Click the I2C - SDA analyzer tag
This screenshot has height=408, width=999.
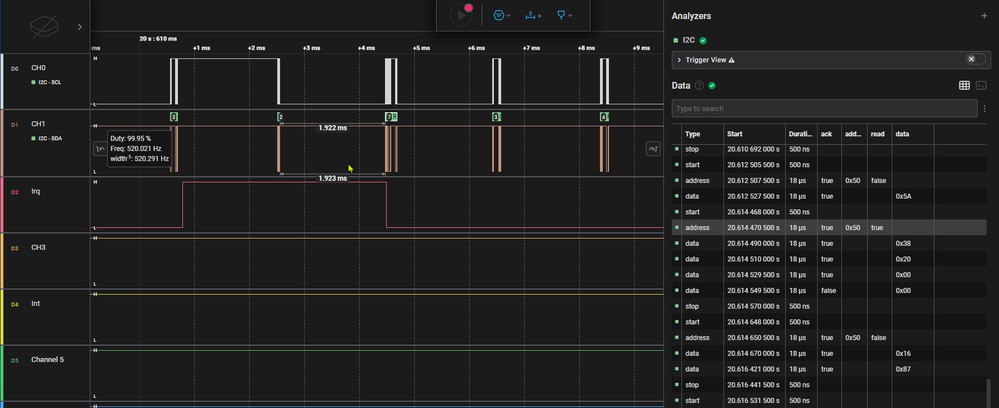coord(47,138)
